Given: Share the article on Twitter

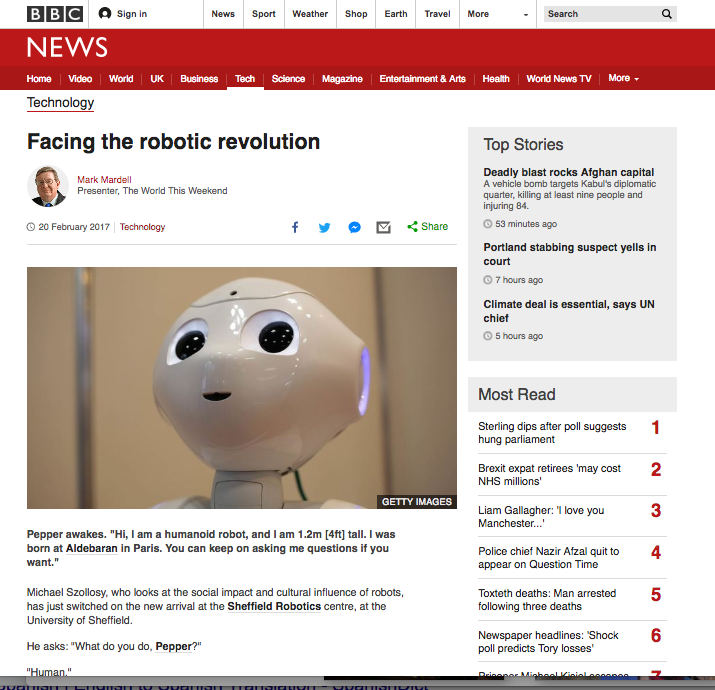Looking at the screenshot, I should (x=324, y=227).
